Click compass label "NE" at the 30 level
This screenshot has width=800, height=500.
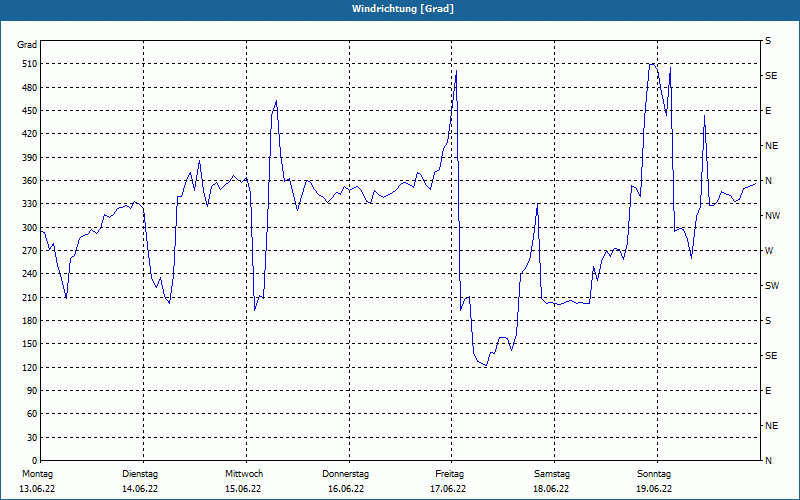(772, 426)
